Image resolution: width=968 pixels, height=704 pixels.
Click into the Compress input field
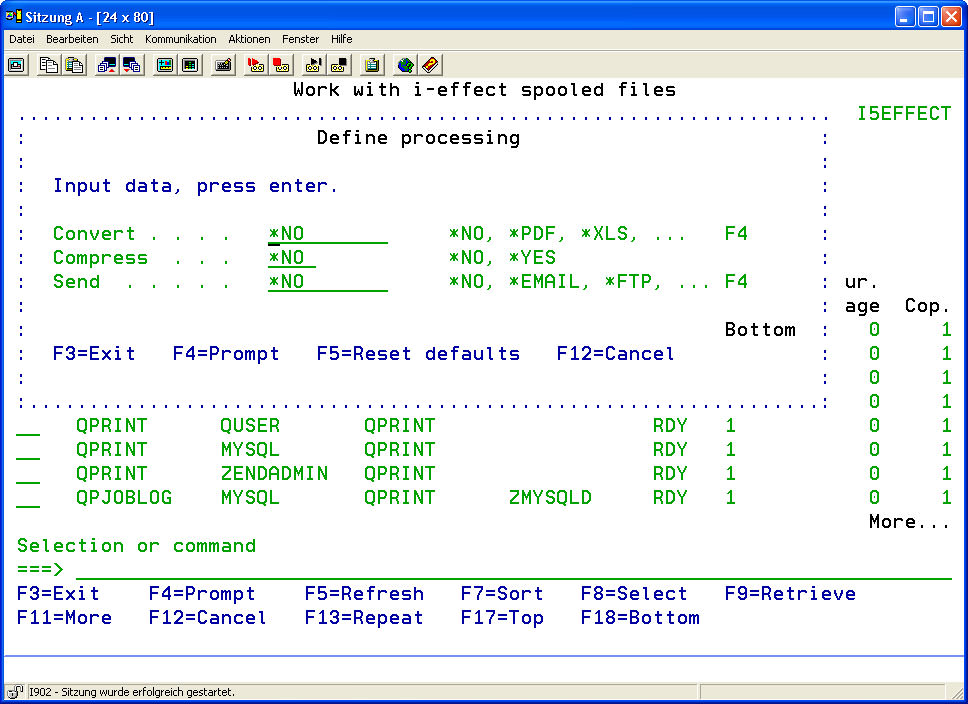pos(292,258)
